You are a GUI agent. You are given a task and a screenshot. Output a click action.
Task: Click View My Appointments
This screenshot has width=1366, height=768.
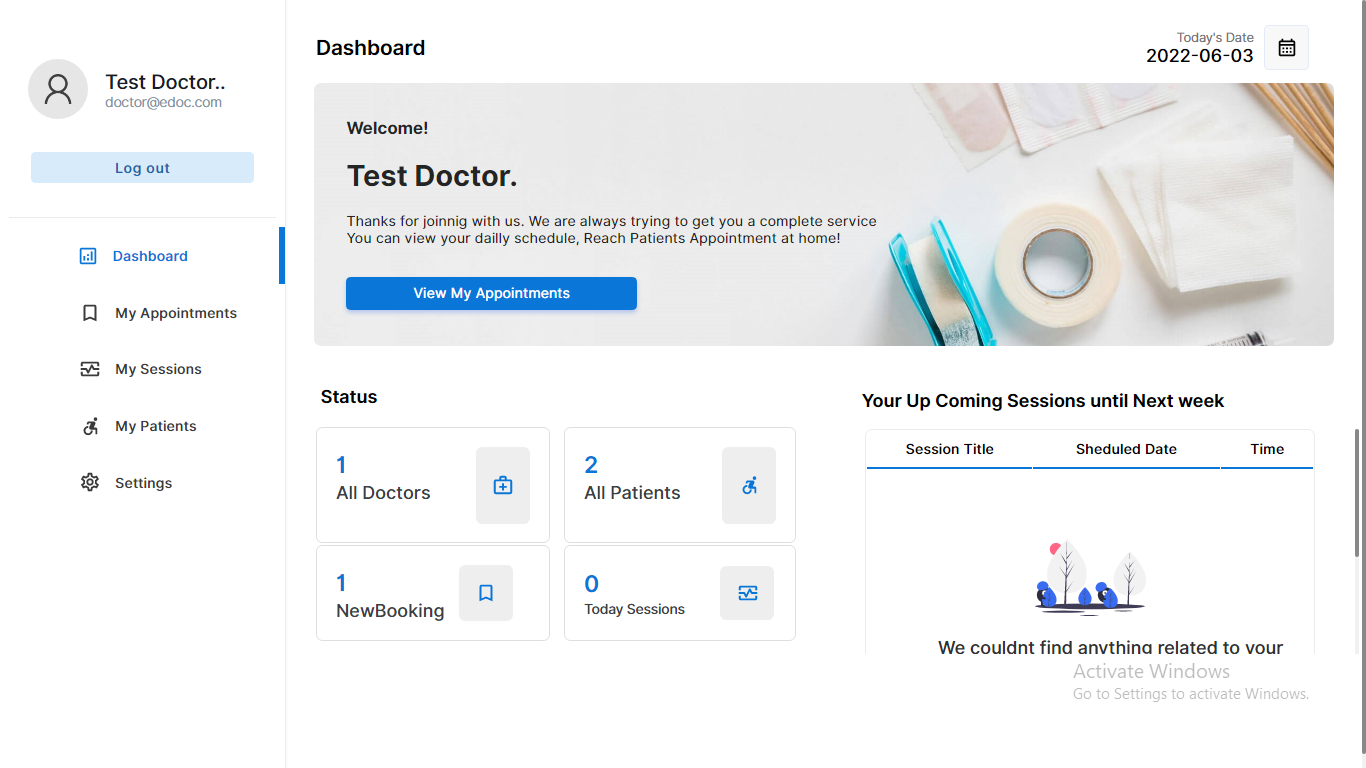click(491, 293)
